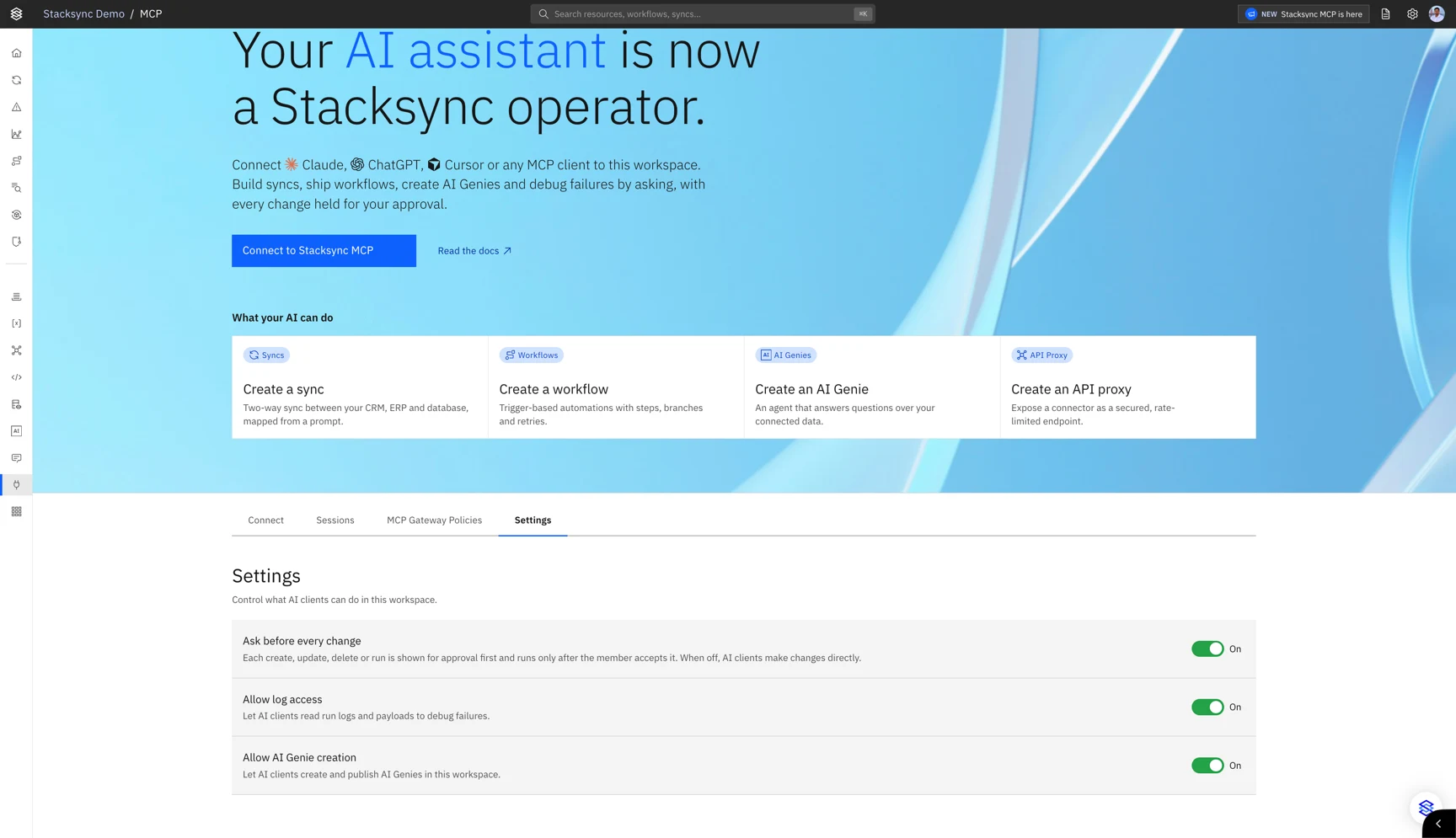
Task: Open the MCP Gateway Policies tab
Action: tap(434, 520)
